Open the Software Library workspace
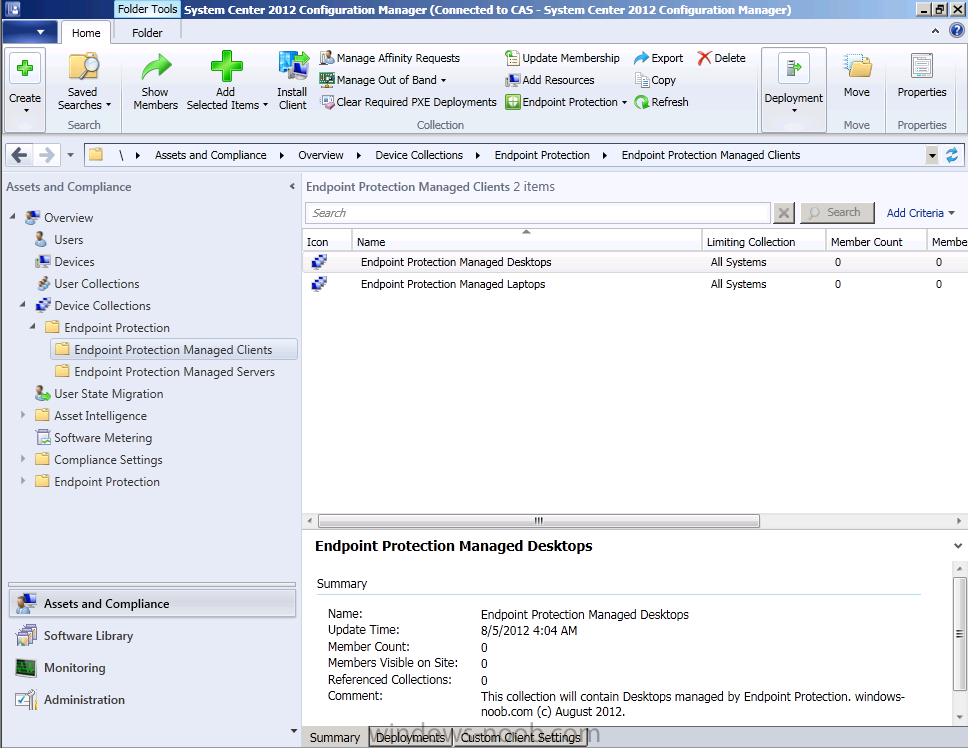This screenshot has height=748, width=968. pos(152,636)
